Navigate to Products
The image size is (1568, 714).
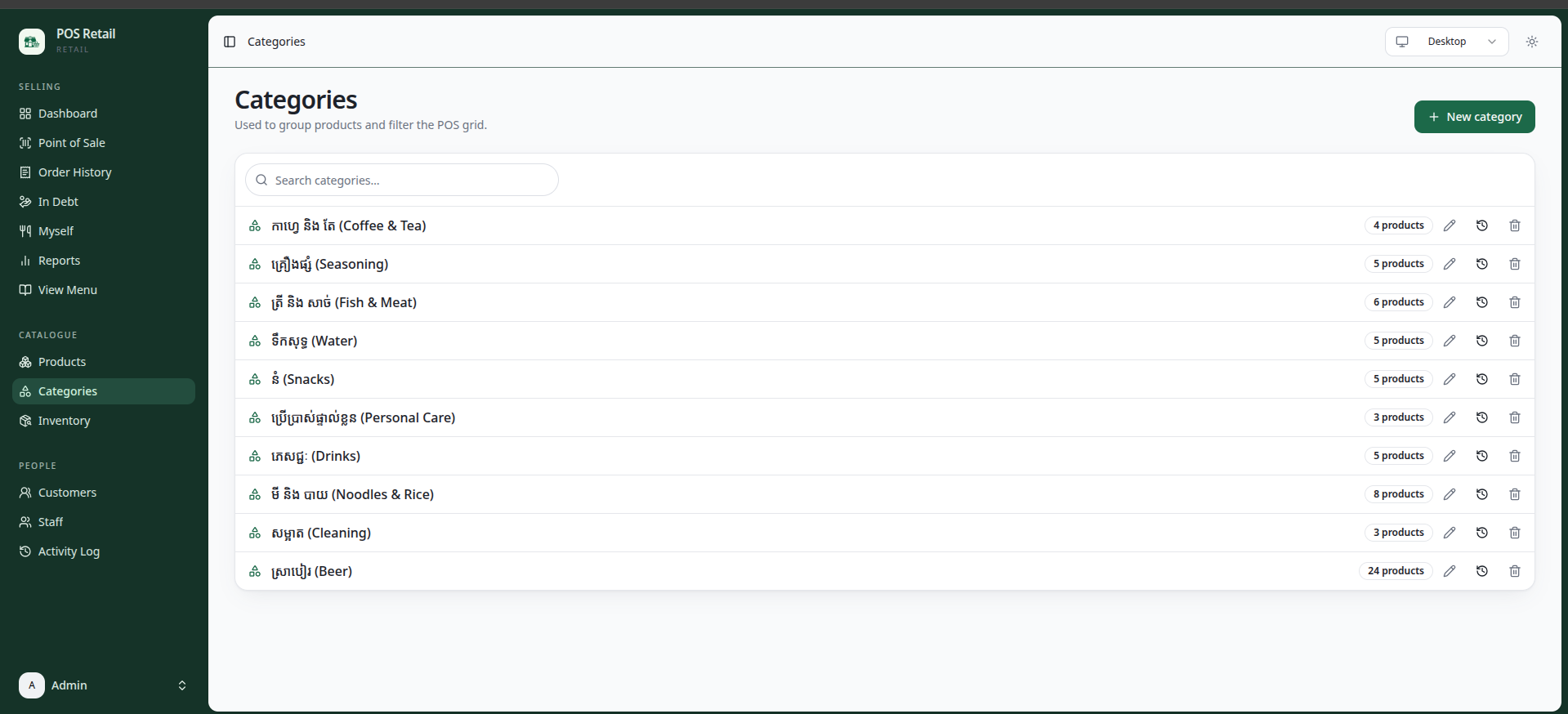[104, 362]
